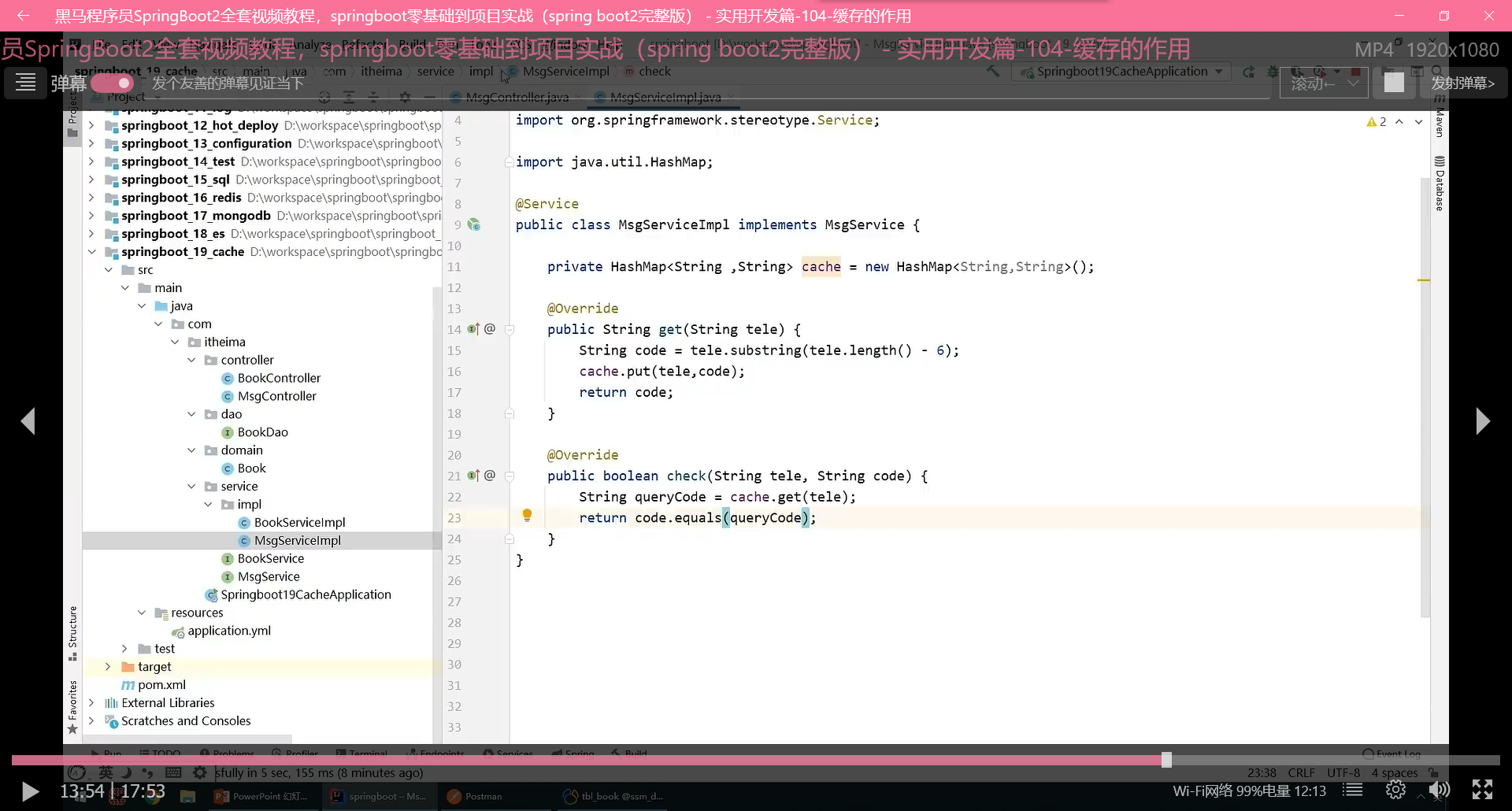Click UTF-8 encoding in status bar
Screen dimensions: 1512x811
click(1343, 773)
